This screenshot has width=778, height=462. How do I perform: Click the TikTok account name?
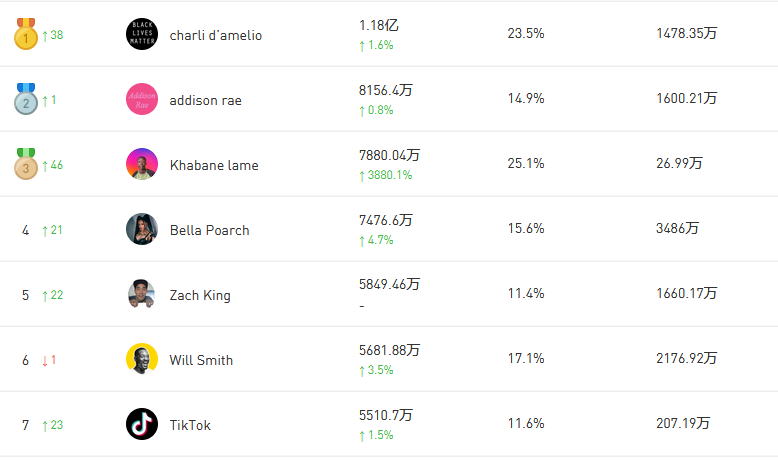coord(190,426)
